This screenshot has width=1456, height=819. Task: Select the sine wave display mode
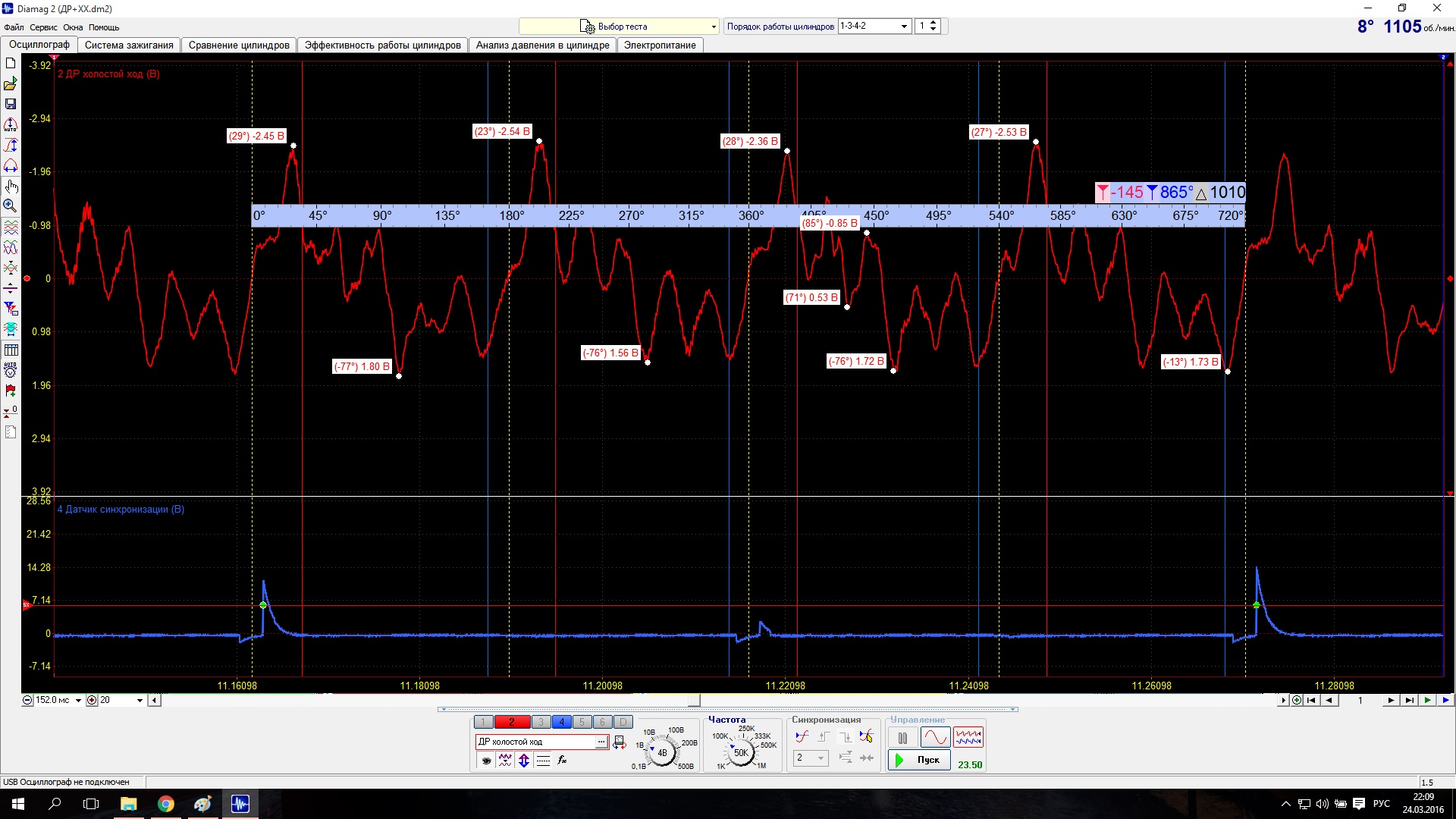pos(935,737)
